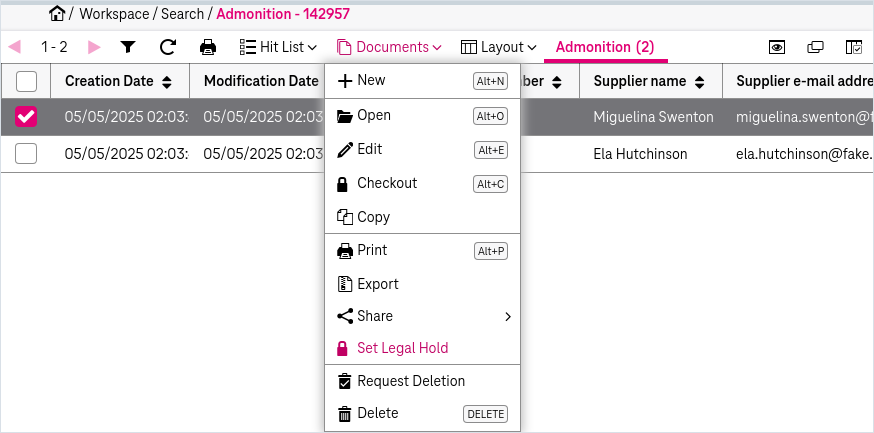Choose Copy from the menu
This screenshot has height=433, width=874.
click(x=423, y=217)
